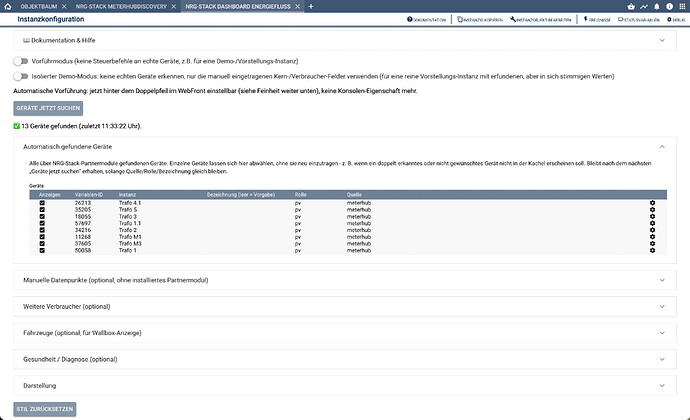Open Debug in the instance toolbar
The height and width of the screenshot is (420, 690).
[676, 20]
